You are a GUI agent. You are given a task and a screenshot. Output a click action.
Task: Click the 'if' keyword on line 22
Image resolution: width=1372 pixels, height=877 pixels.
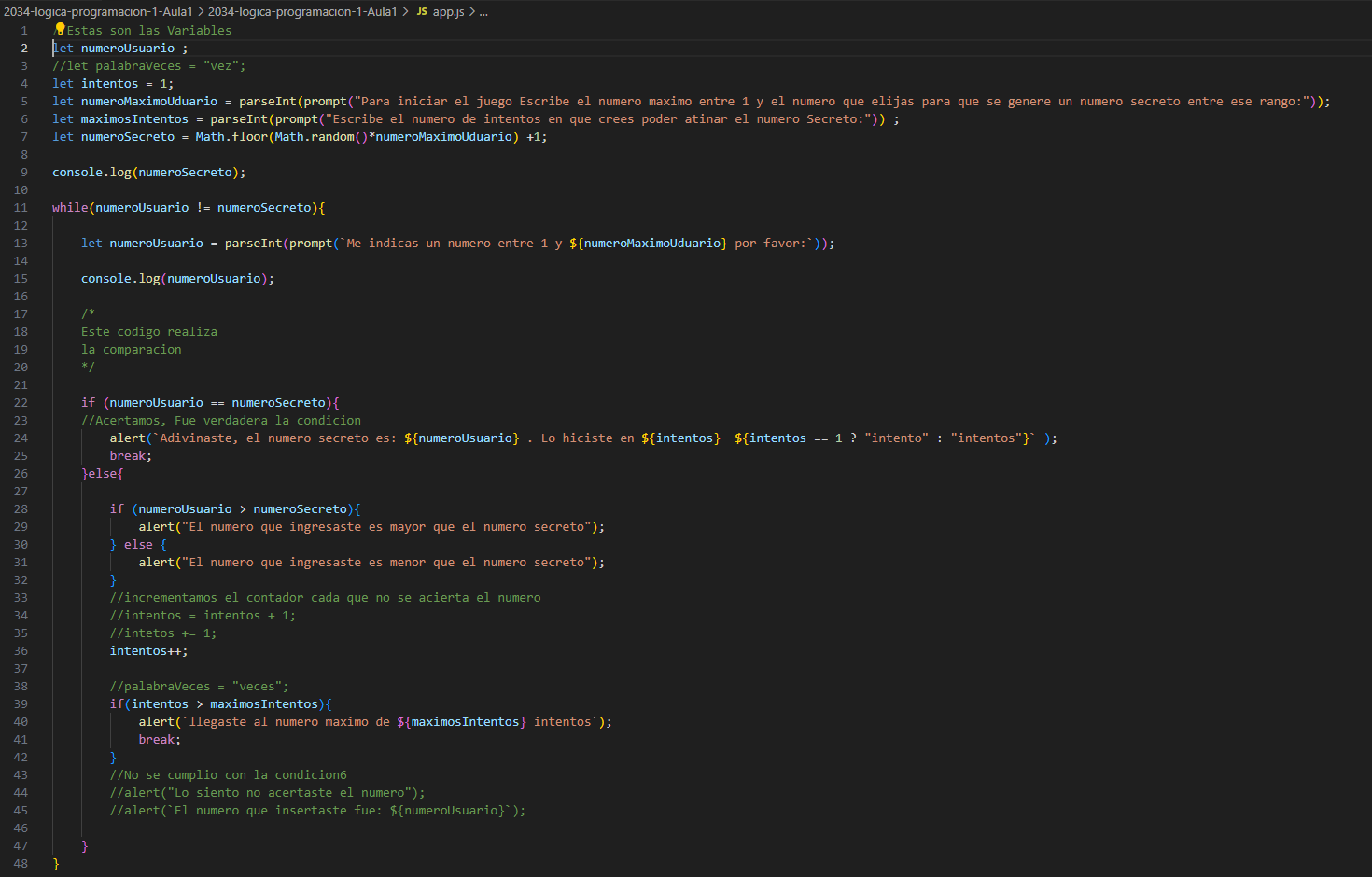coord(88,402)
